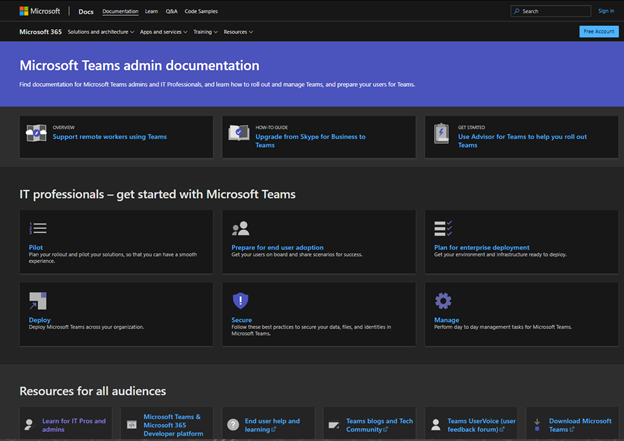The image size is (624, 441).
Task: Click into the Search field
Action: pos(551,11)
